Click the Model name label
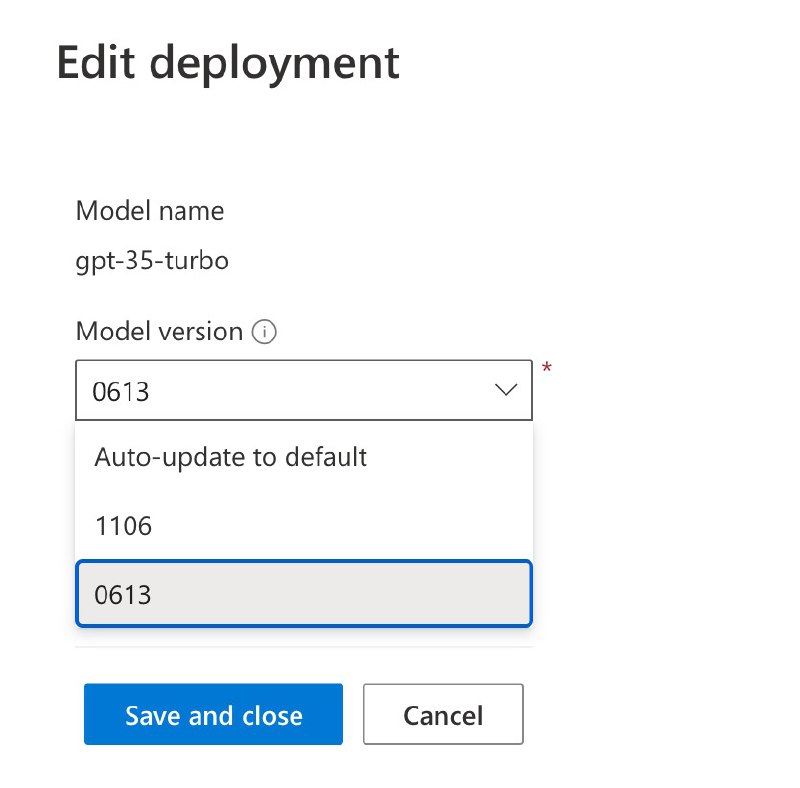 click(x=150, y=211)
